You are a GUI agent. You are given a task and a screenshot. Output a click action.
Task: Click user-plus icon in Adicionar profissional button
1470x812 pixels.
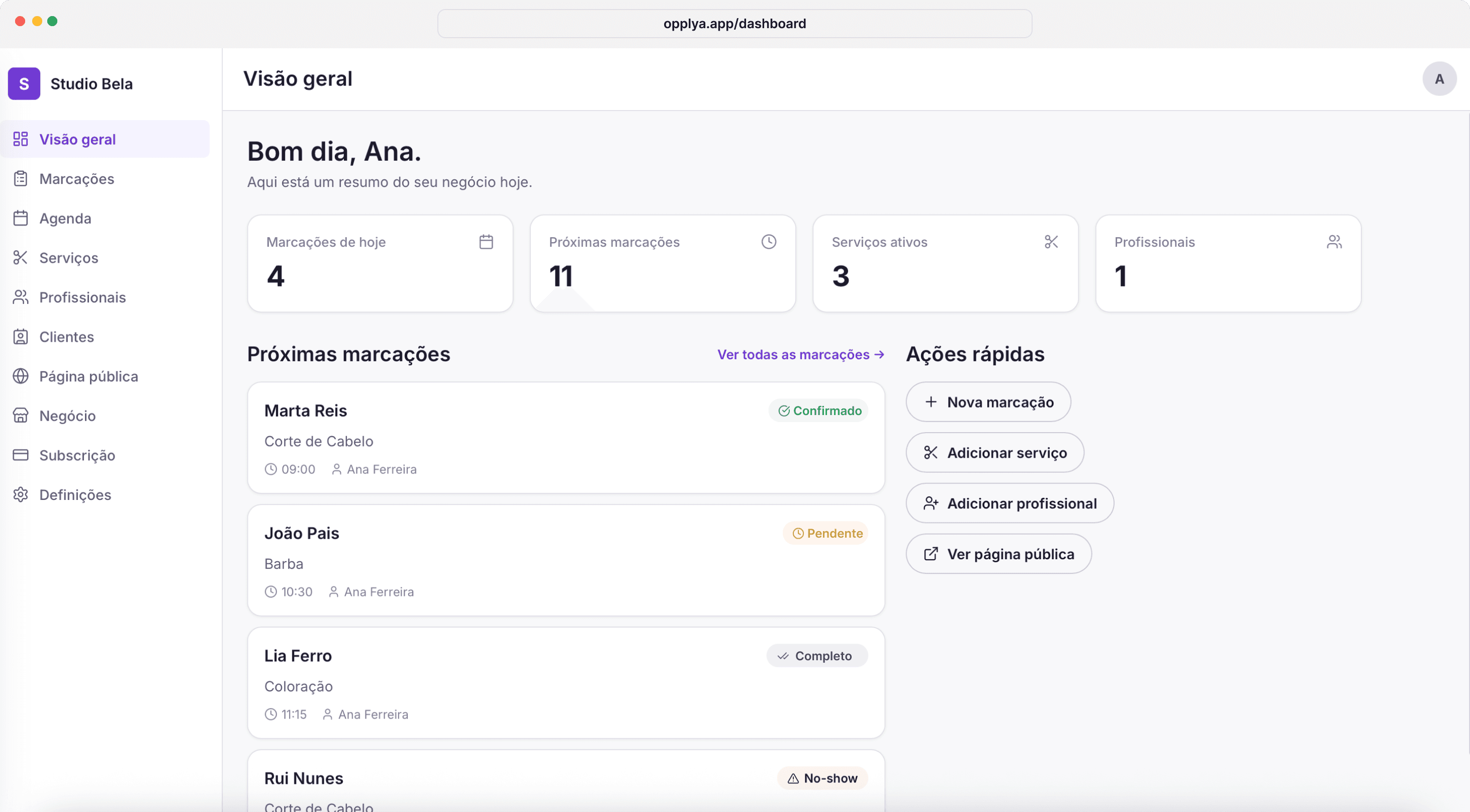tap(931, 503)
